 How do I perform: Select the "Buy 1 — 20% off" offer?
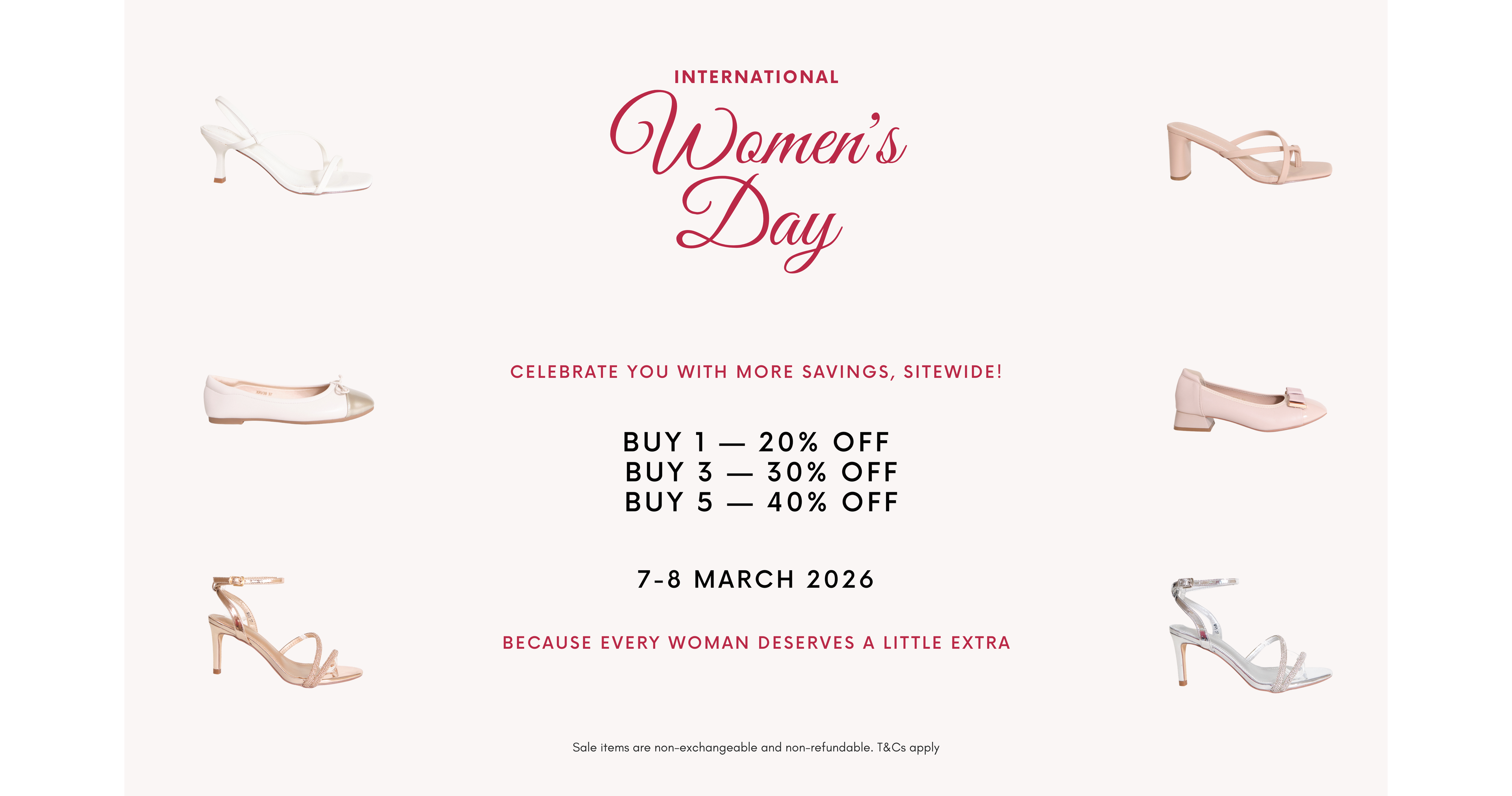point(756,442)
